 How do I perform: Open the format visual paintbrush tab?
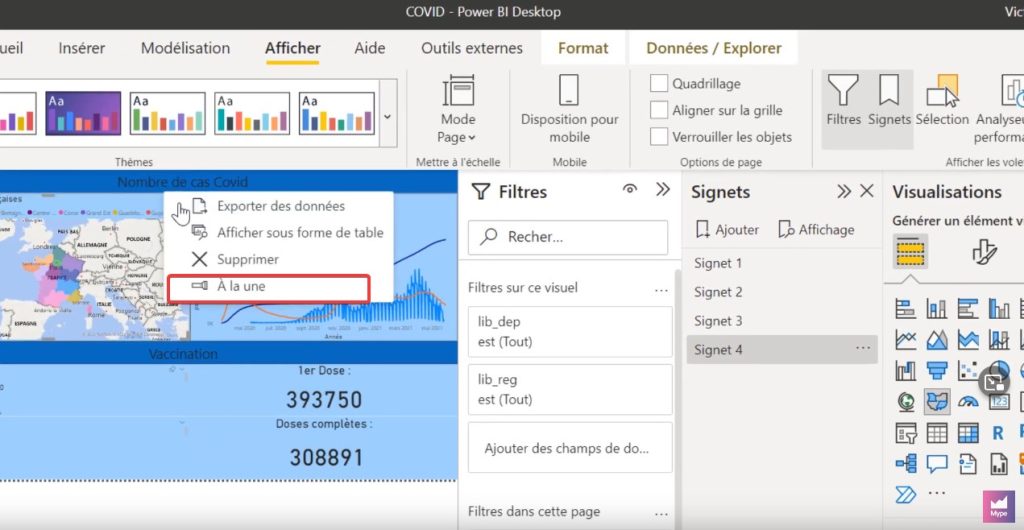[984, 251]
